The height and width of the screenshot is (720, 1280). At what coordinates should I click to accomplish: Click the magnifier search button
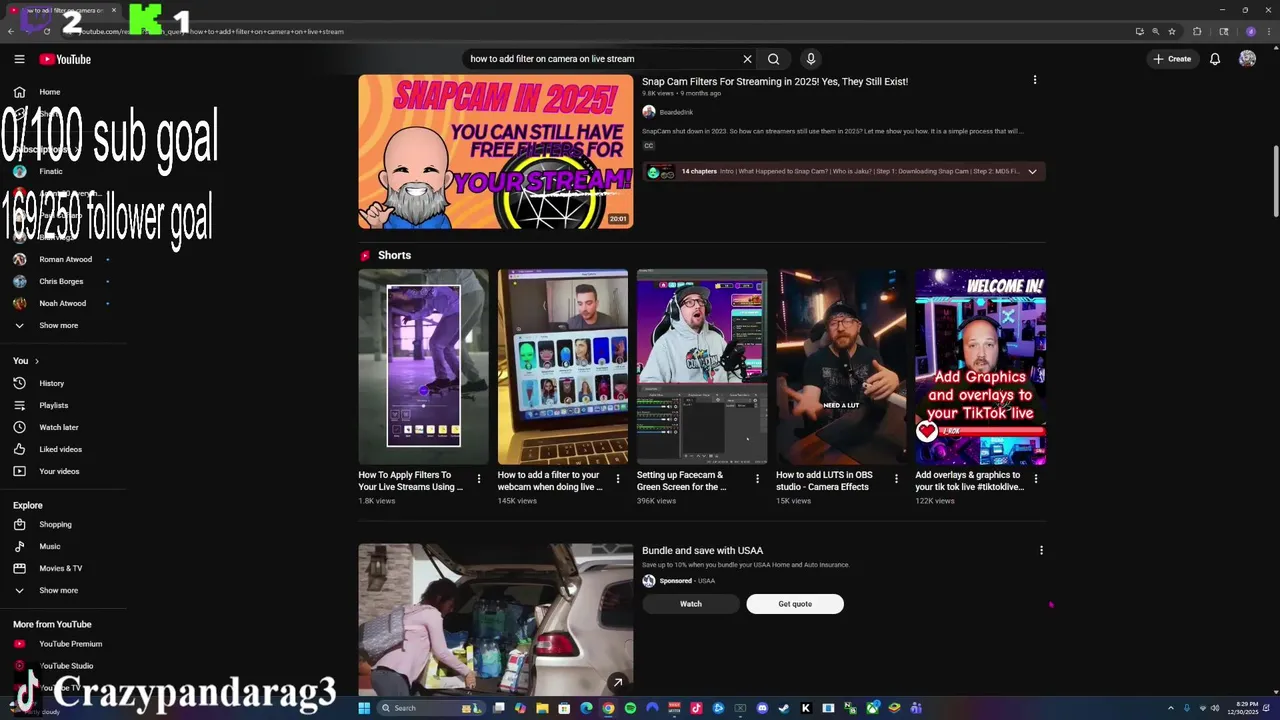[x=773, y=59]
